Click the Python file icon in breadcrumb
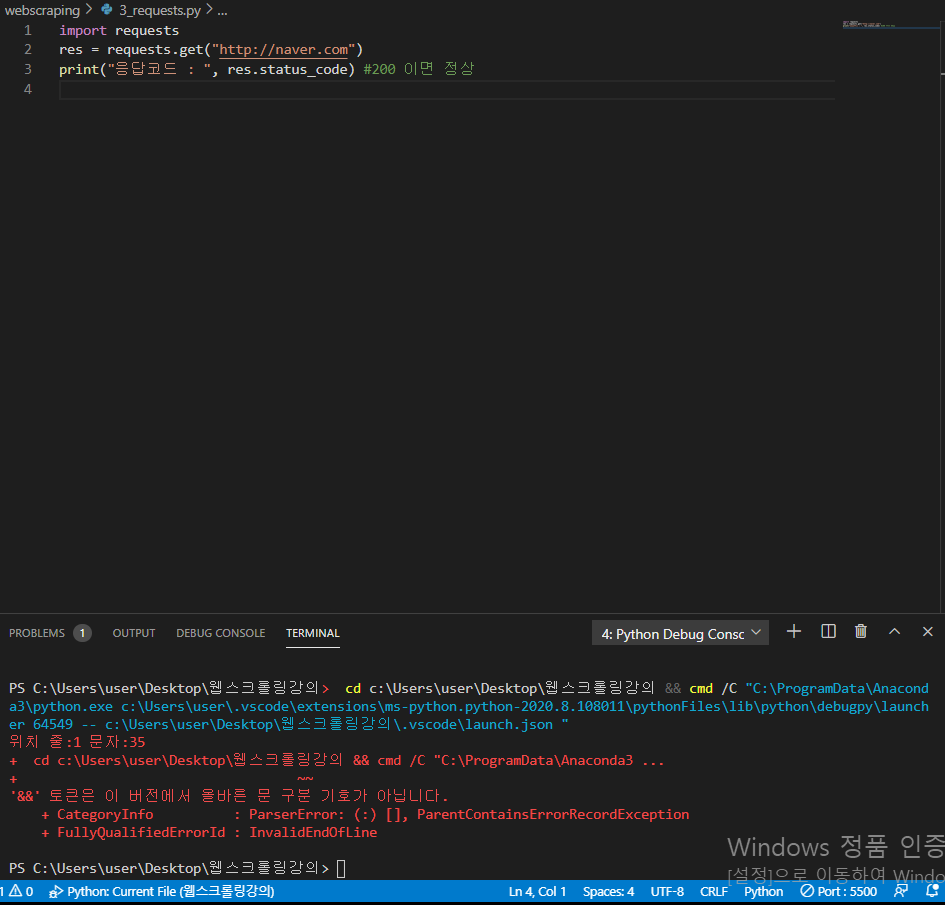 point(107,9)
